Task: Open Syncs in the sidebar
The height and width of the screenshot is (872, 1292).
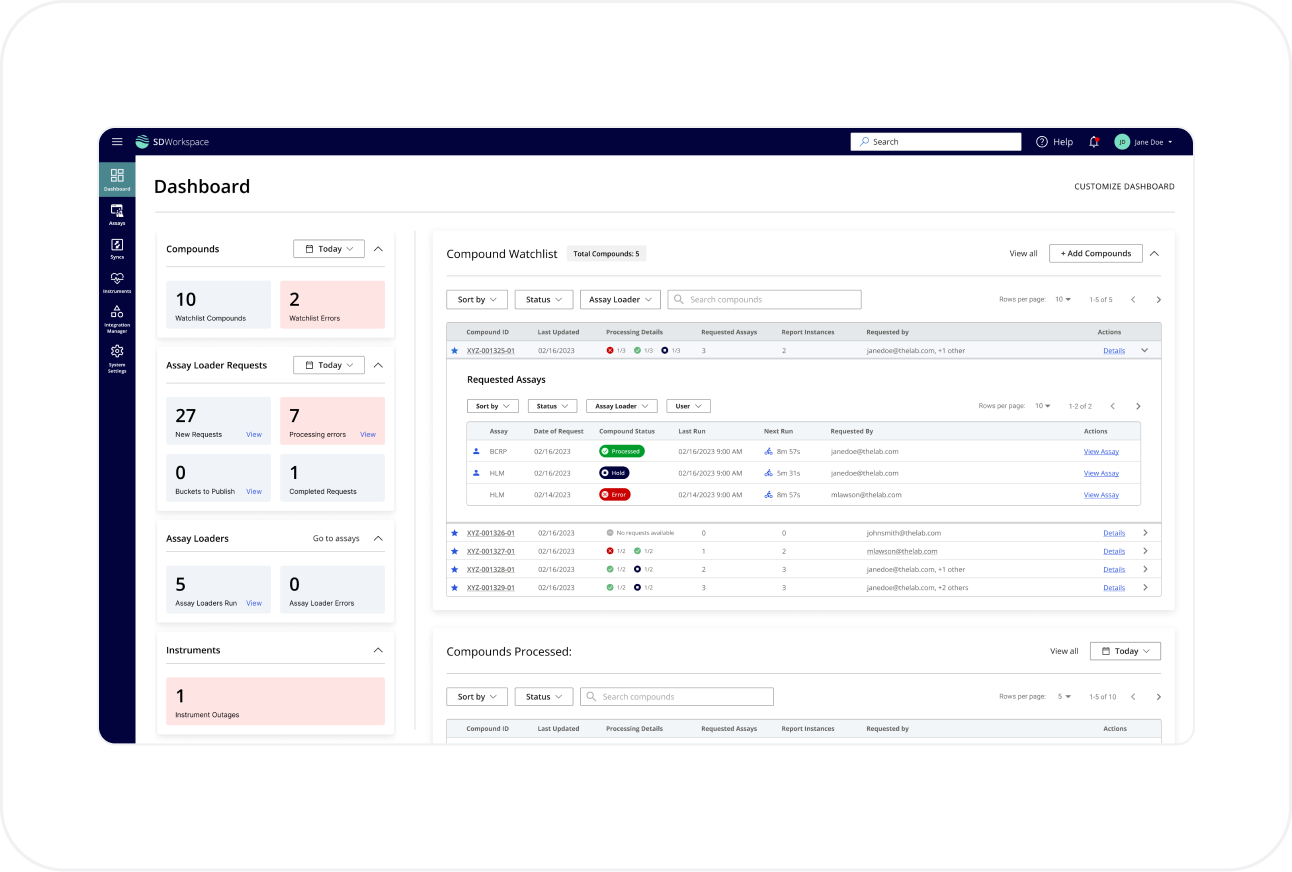Action: (x=117, y=248)
